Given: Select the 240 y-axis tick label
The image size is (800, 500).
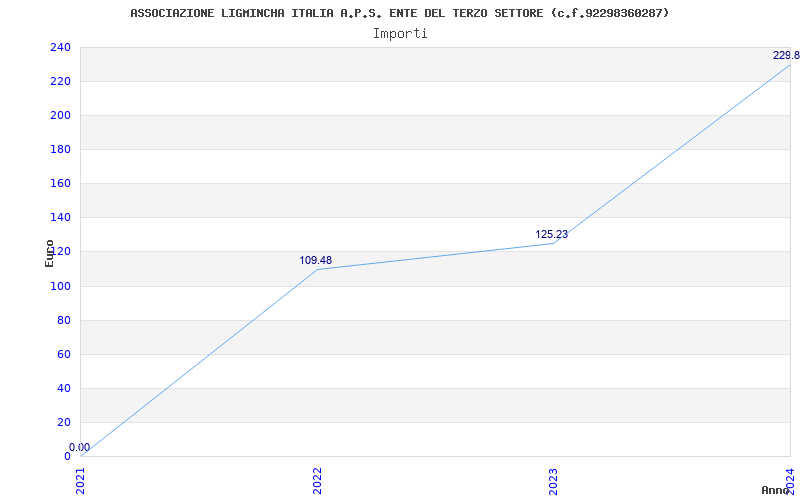Looking at the screenshot, I should click(x=59, y=48).
